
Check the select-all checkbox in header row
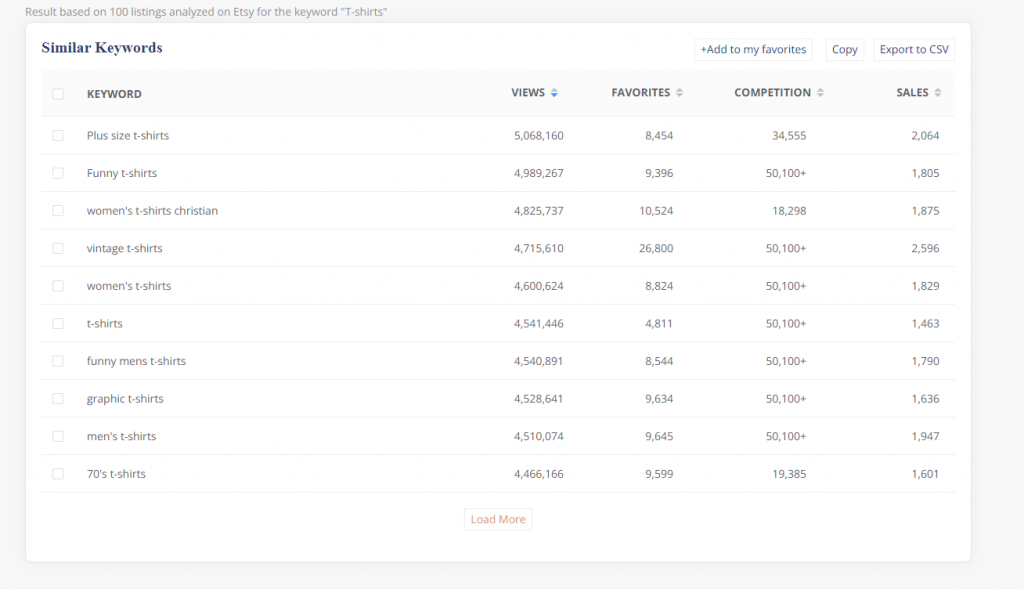pyautogui.click(x=58, y=94)
